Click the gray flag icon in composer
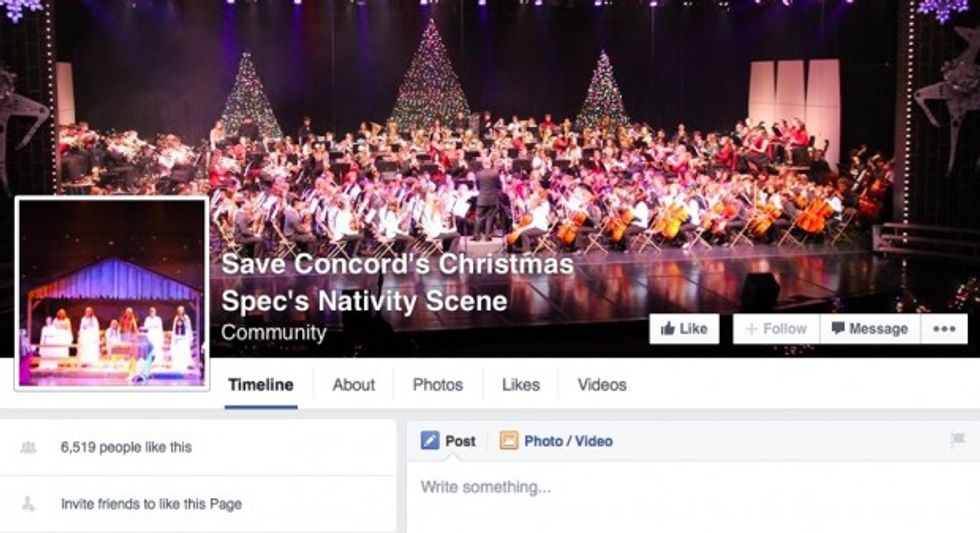The height and width of the screenshot is (533, 980). 957,440
